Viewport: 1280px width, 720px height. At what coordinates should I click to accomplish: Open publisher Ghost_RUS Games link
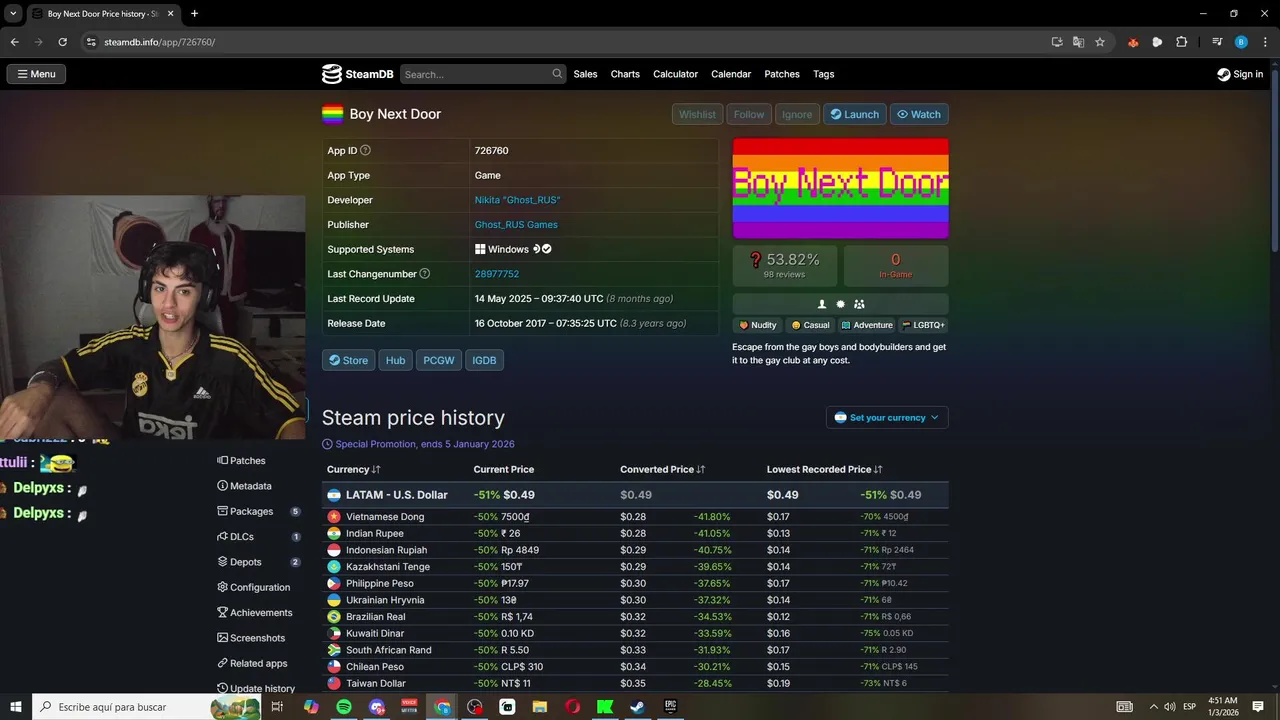point(516,225)
